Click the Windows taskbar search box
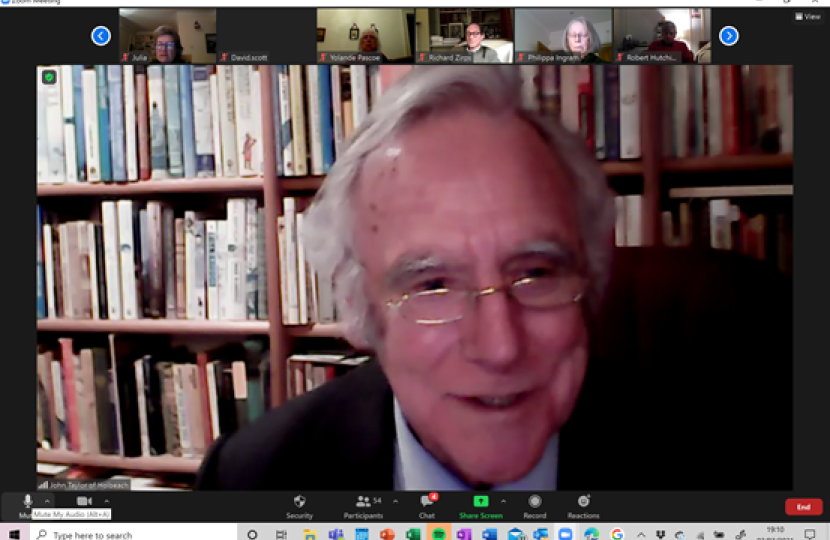830x540 pixels. (130, 534)
